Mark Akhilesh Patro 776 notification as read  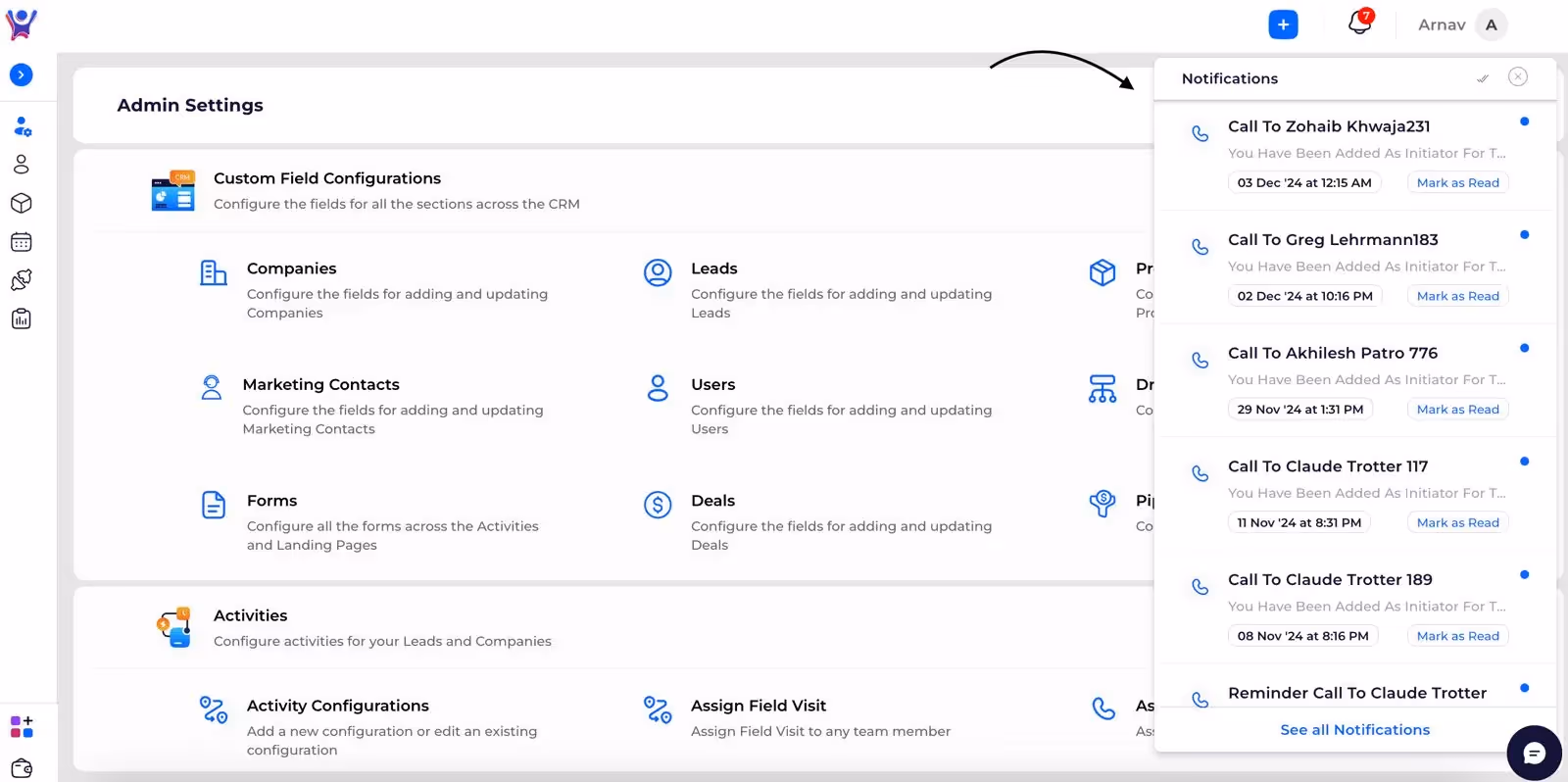tap(1458, 410)
